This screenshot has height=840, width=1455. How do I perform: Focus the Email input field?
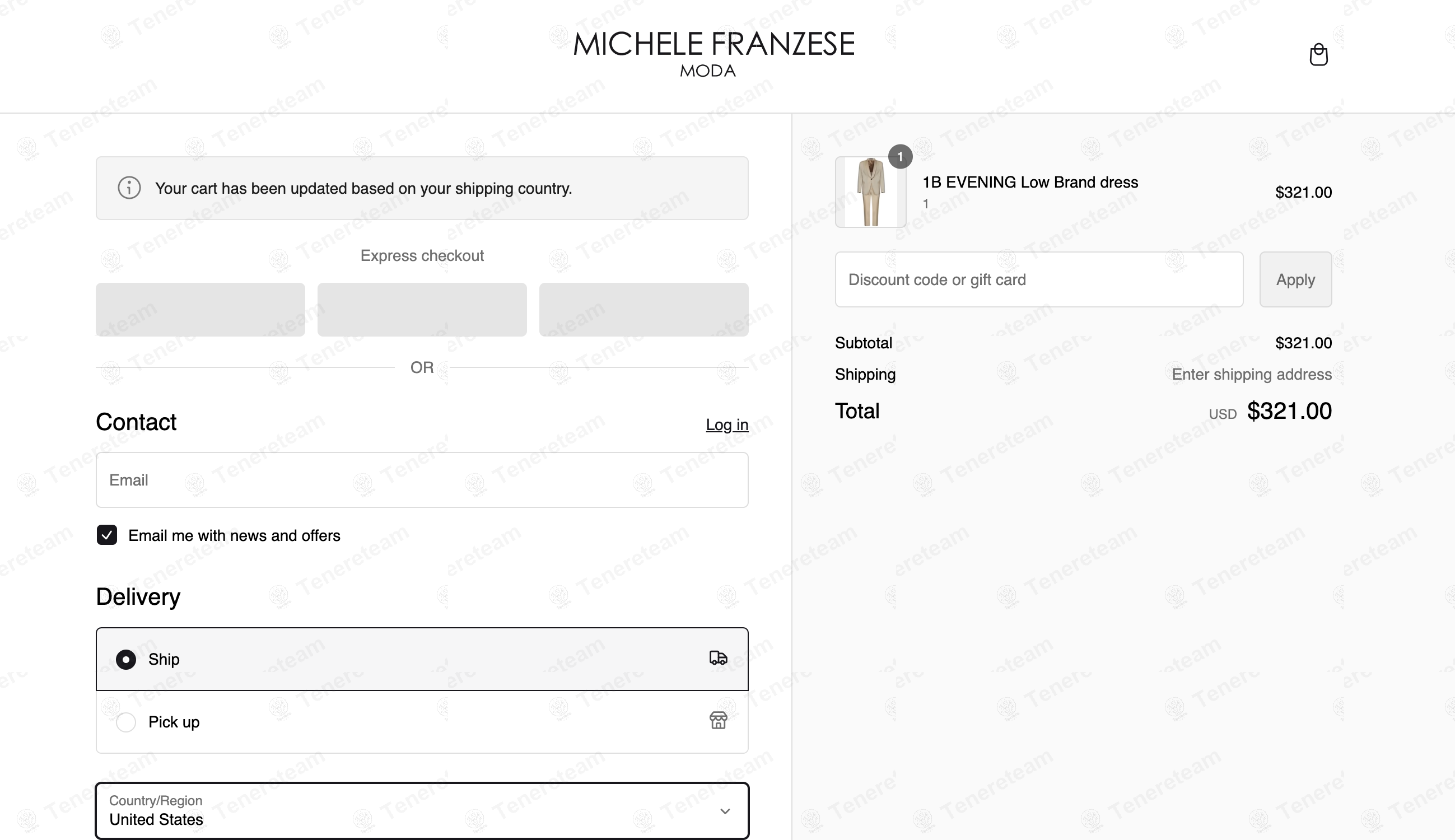(x=422, y=479)
